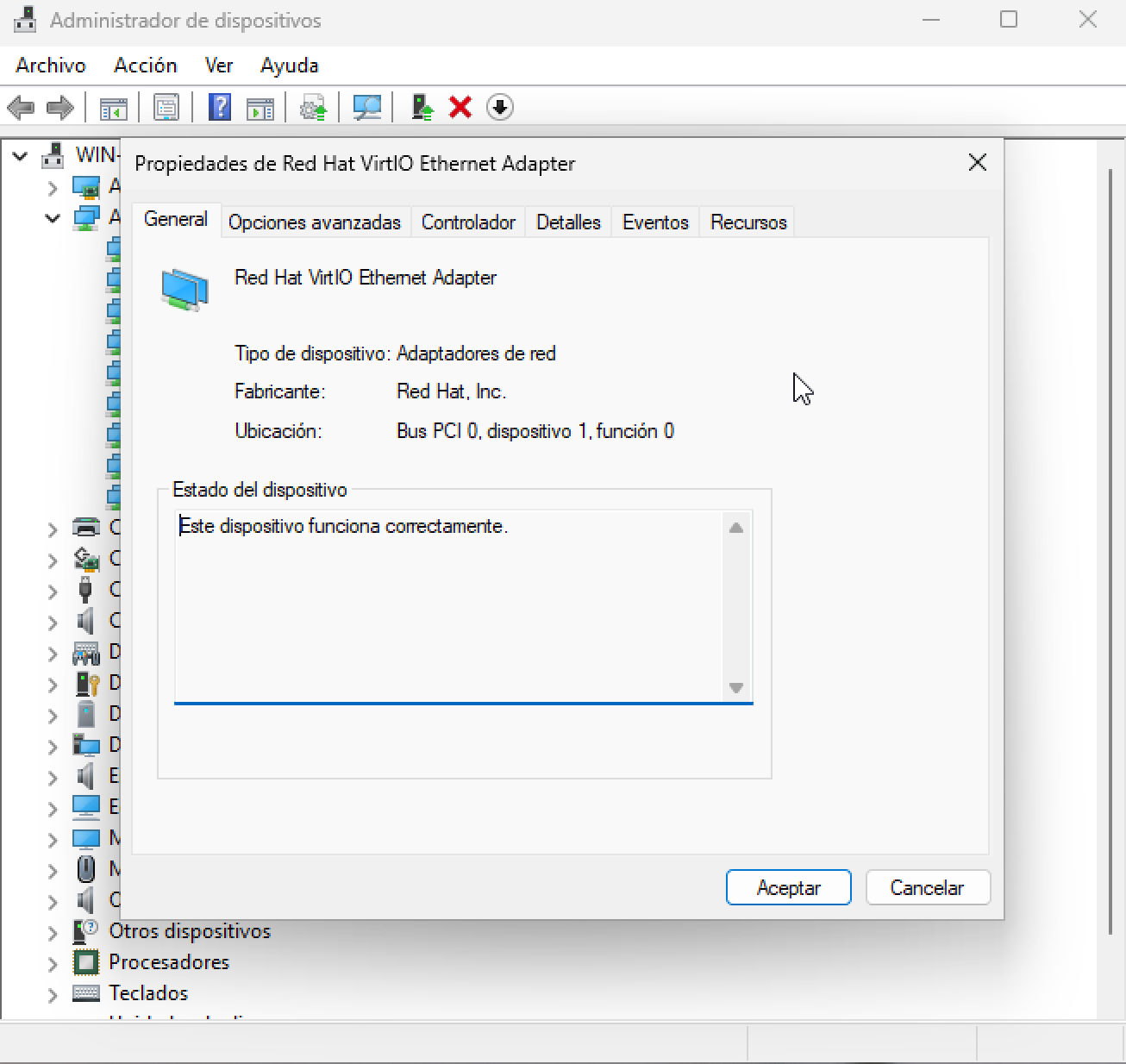Click the device status box up scroll arrow

tap(736, 528)
